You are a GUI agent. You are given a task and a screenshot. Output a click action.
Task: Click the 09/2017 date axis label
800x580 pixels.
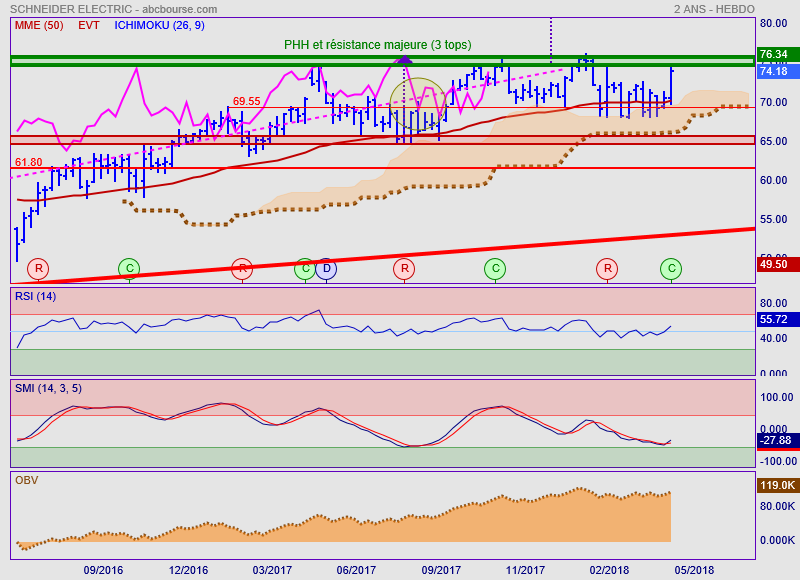click(x=441, y=570)
